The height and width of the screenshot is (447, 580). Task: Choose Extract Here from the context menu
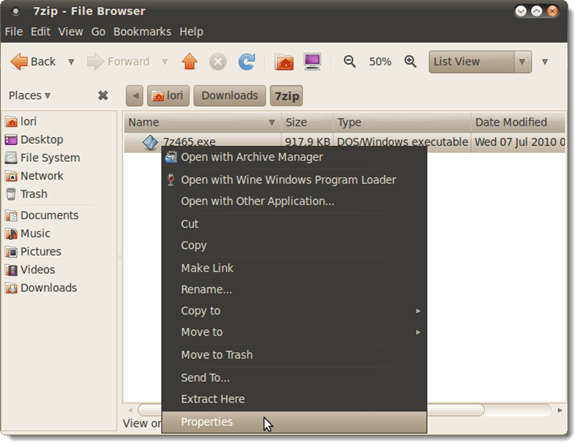[x=294, y=399]
